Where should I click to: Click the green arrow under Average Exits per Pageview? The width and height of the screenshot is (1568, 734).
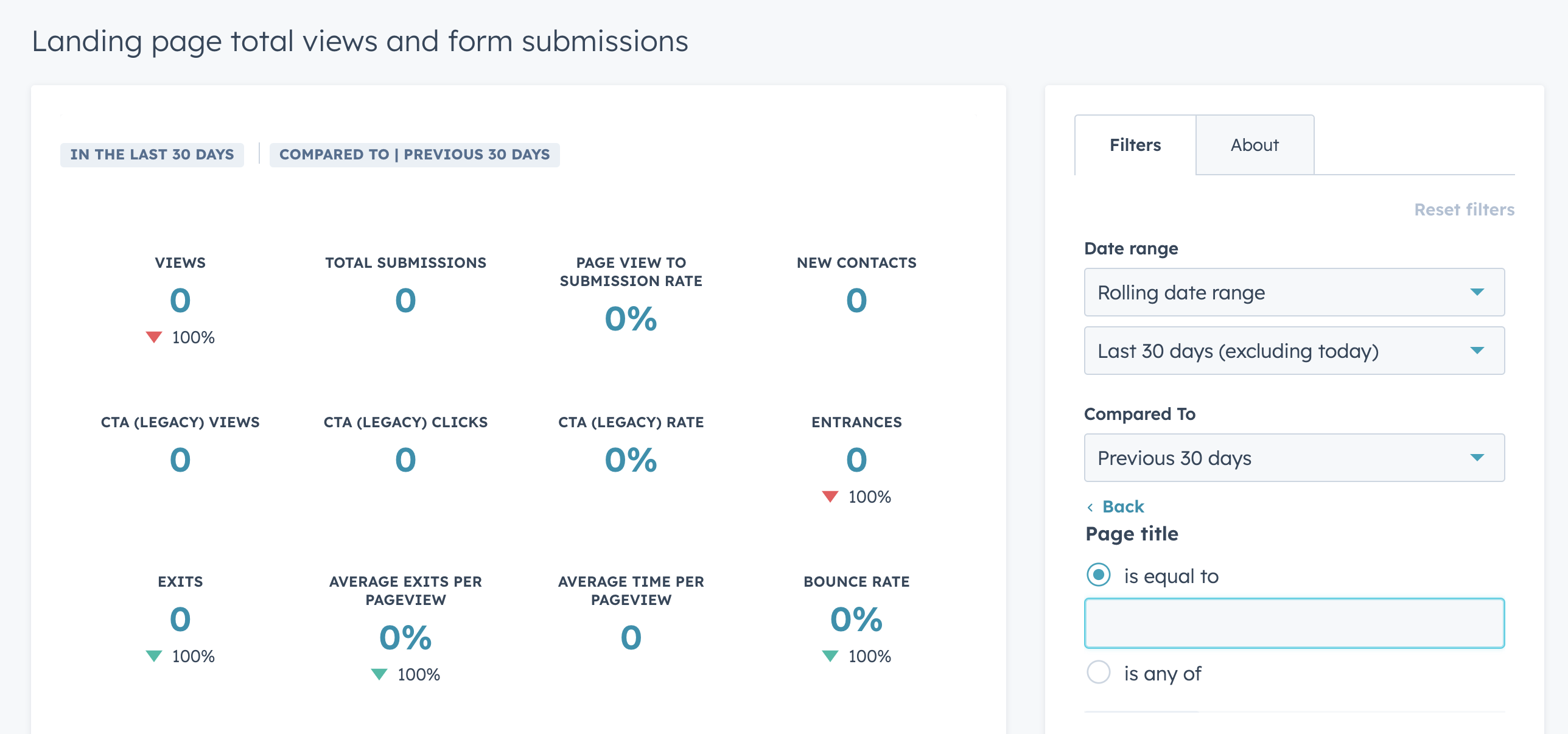[379, 674]
